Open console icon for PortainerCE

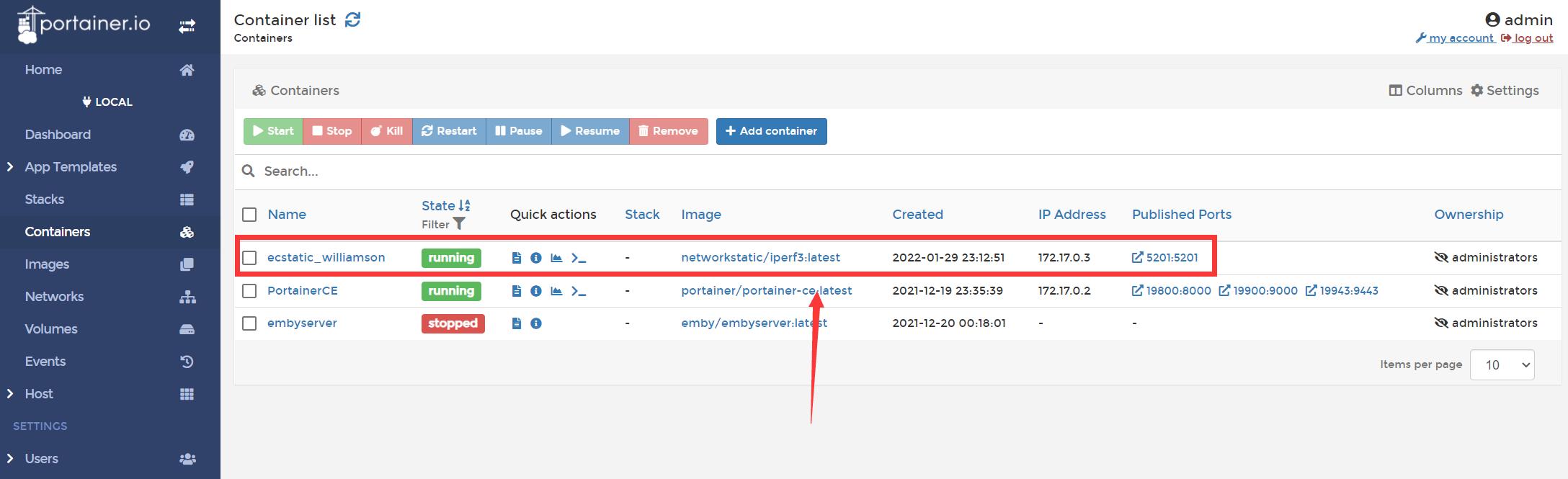(x=579, y=291)
